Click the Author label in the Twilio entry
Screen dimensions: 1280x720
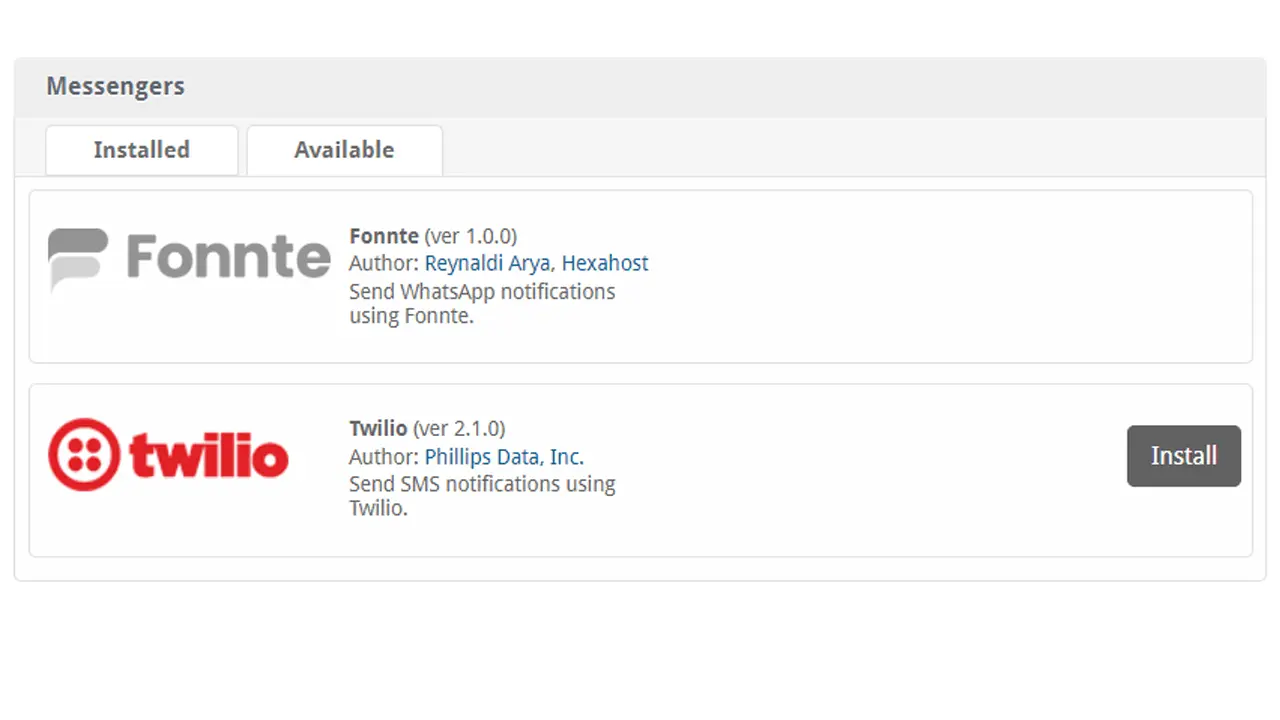[384, 457]
